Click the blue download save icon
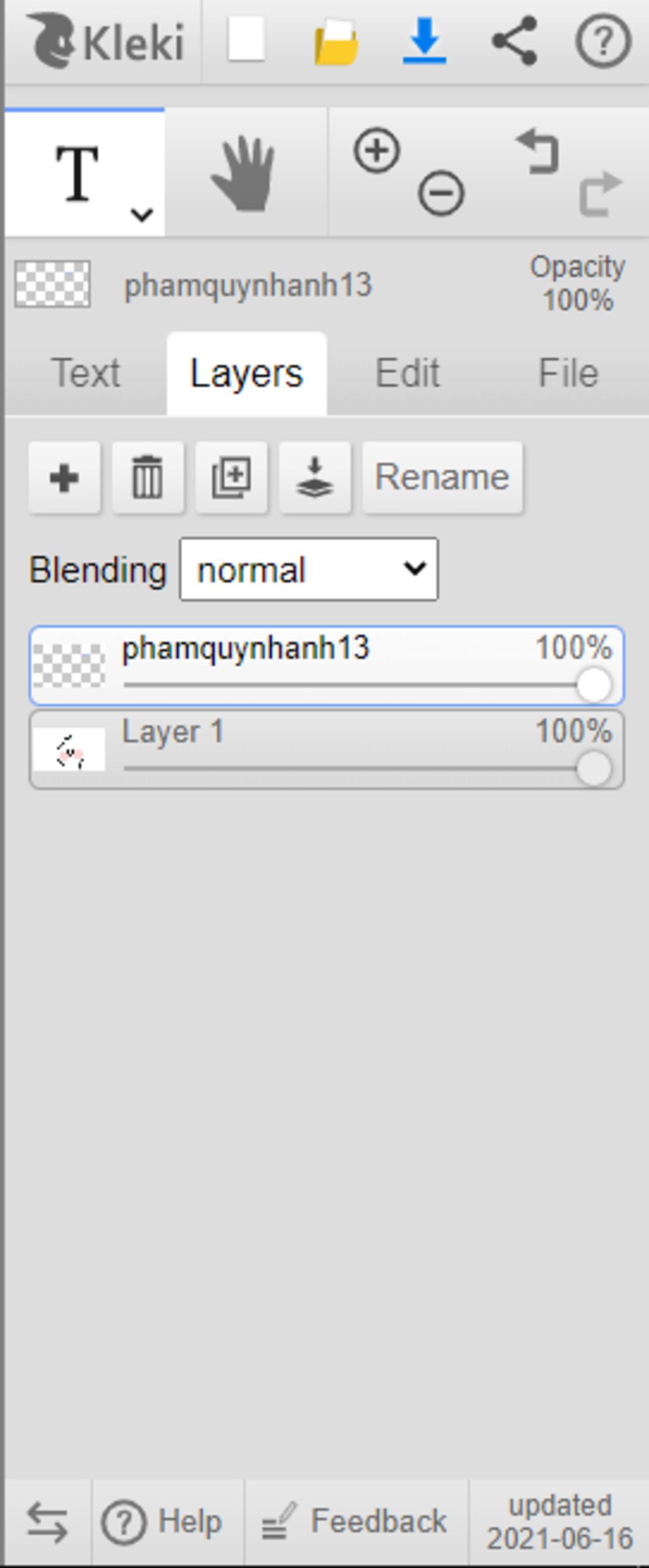The width and height of the screenshot is (649, 1568). 425,41
